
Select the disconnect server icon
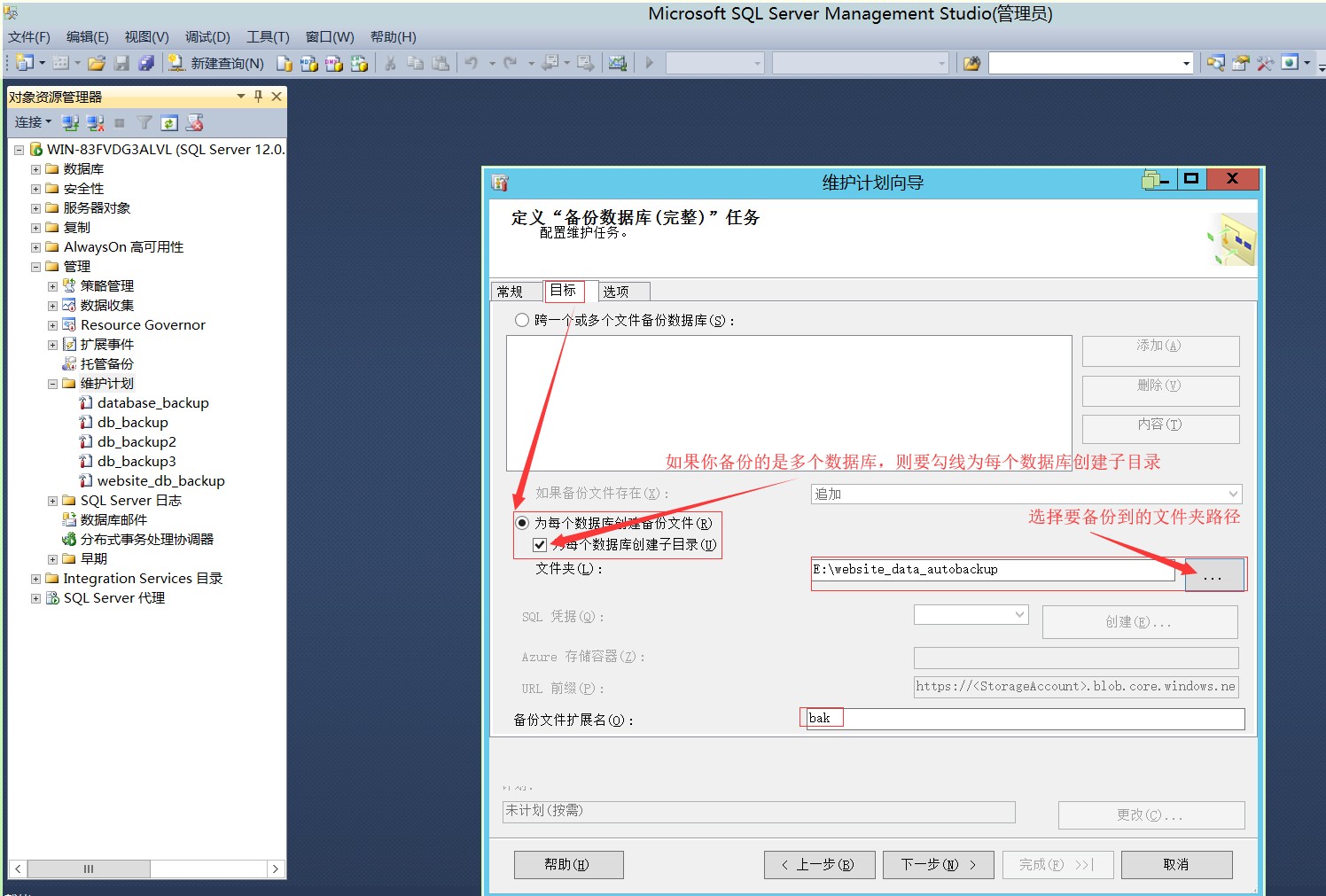[95, 122]
